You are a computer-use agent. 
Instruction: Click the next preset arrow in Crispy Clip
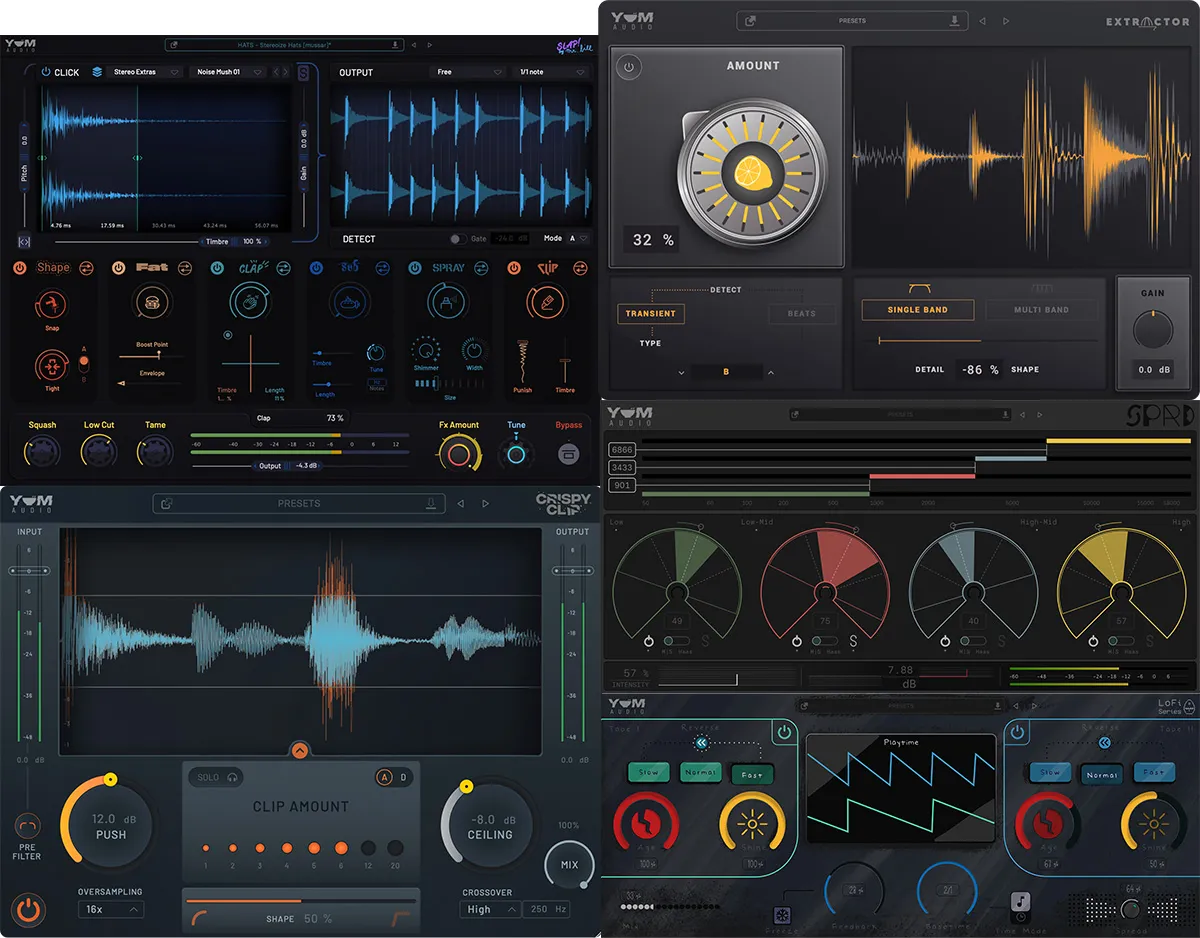click(x=486, y=503)
